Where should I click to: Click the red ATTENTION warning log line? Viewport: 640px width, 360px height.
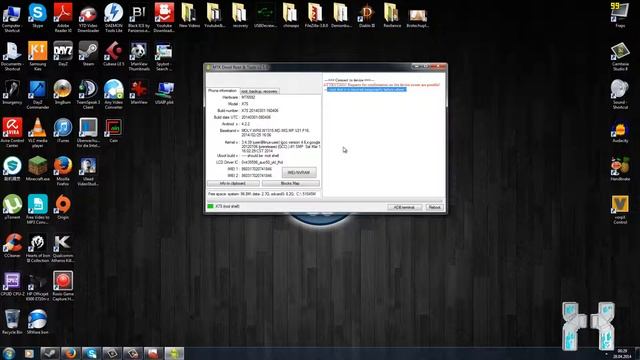(x=382, y=85)
